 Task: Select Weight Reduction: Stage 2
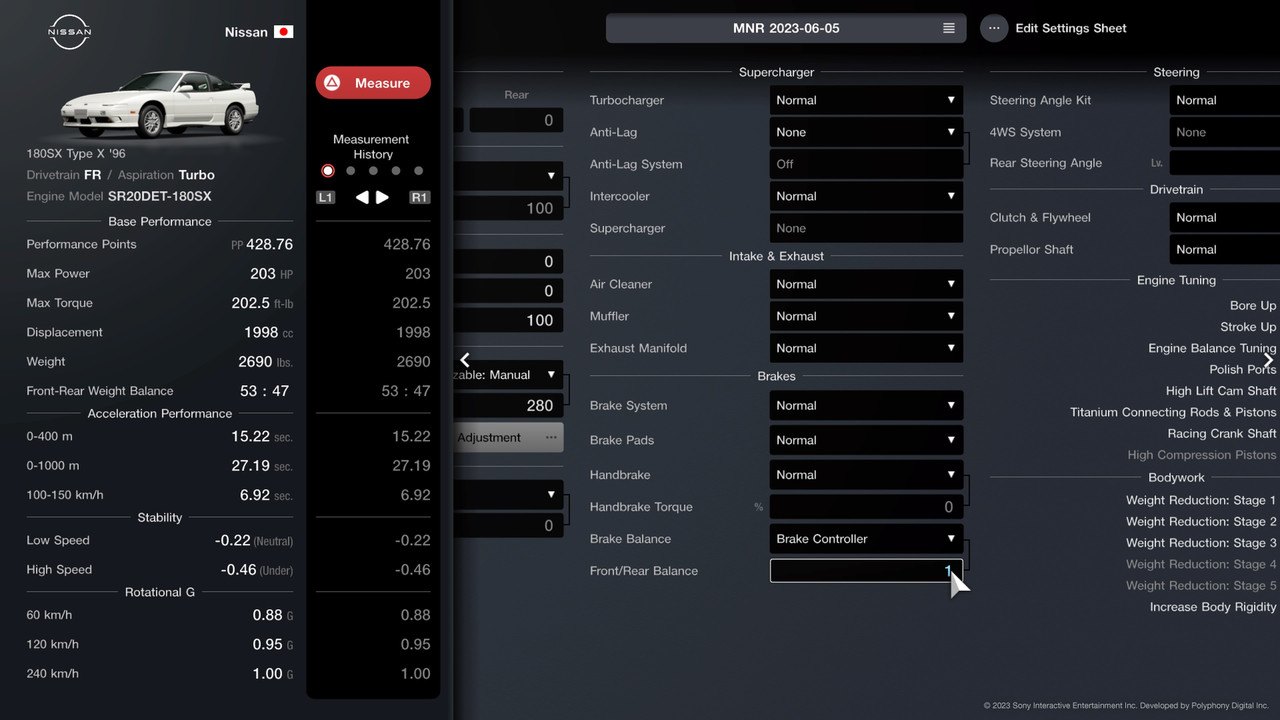(x=1201, y=521)
